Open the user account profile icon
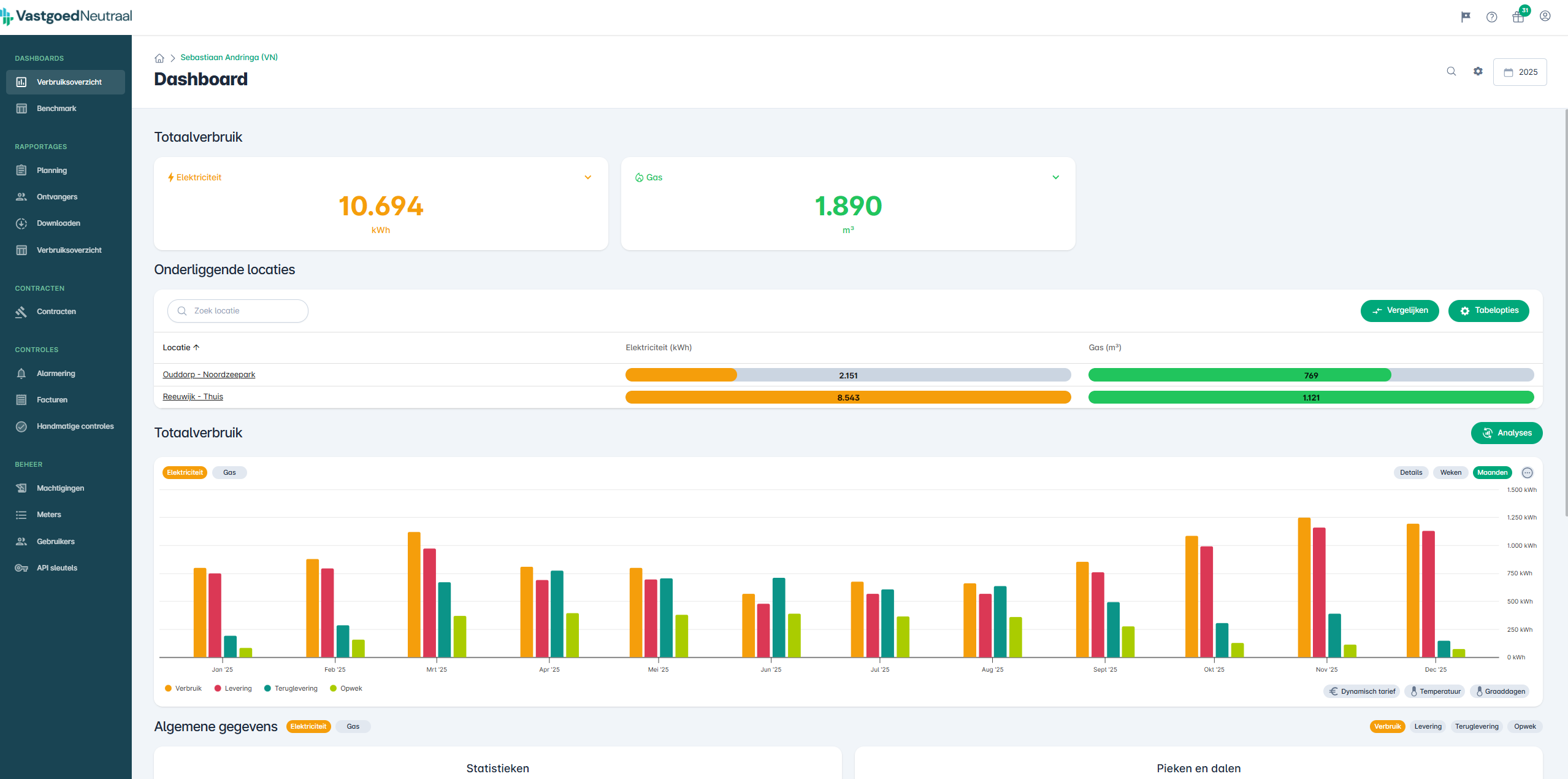The height and width of the screenshot is (779, 1568). [x=1545, y=17]
